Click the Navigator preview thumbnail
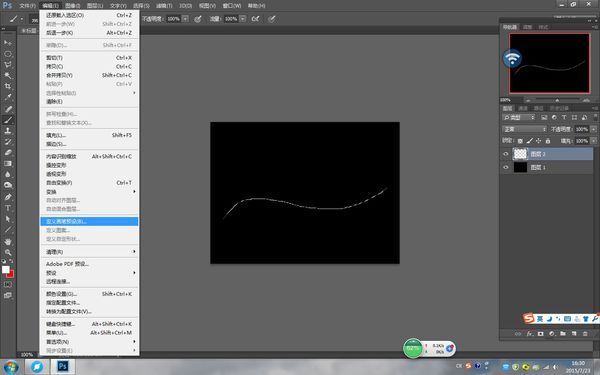This screenshot has height=375, width=600. tap(549, 63)
